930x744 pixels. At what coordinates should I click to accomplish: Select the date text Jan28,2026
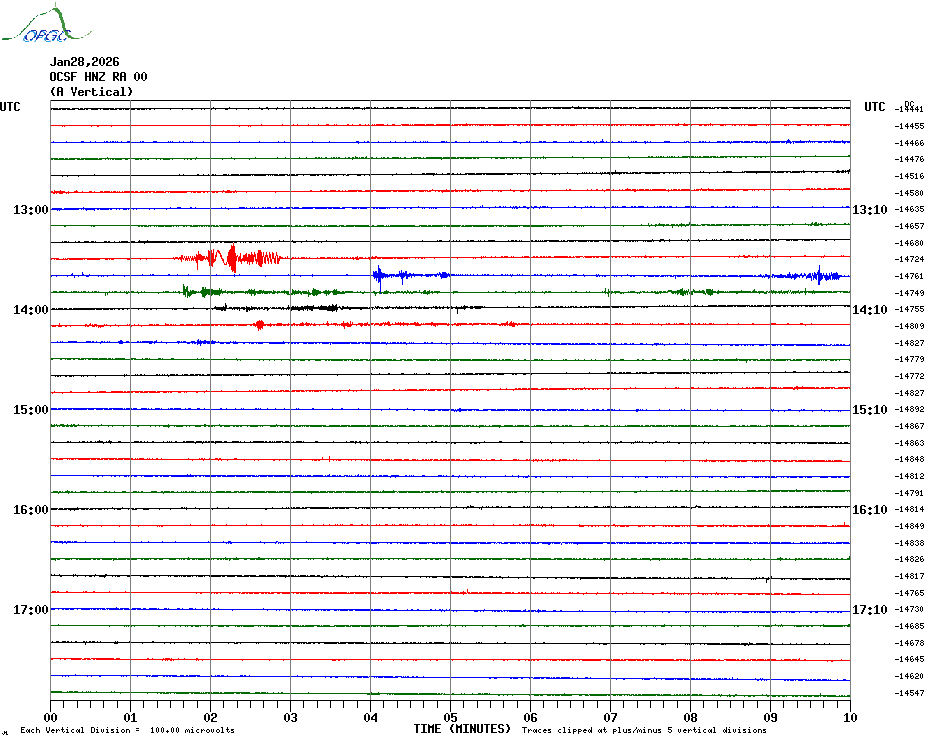pyautogui.click(x=84, y=62)
